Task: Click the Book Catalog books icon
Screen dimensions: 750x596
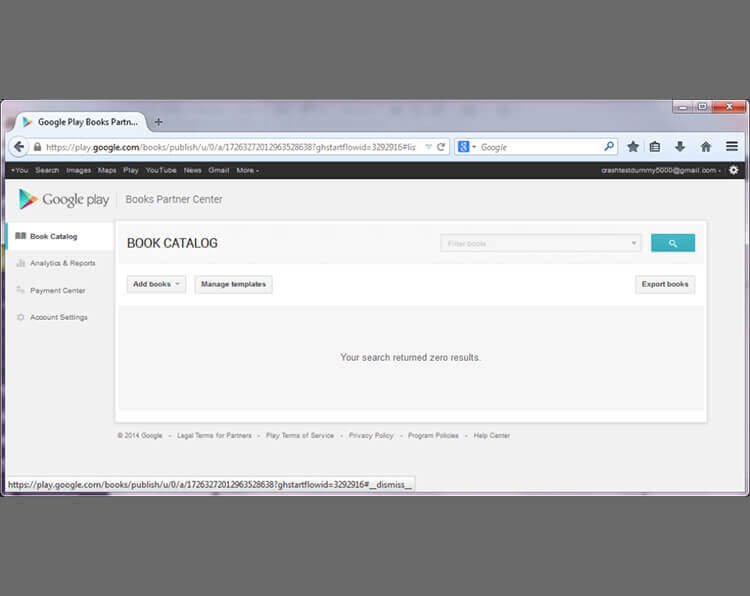Action: pos(21,236)
